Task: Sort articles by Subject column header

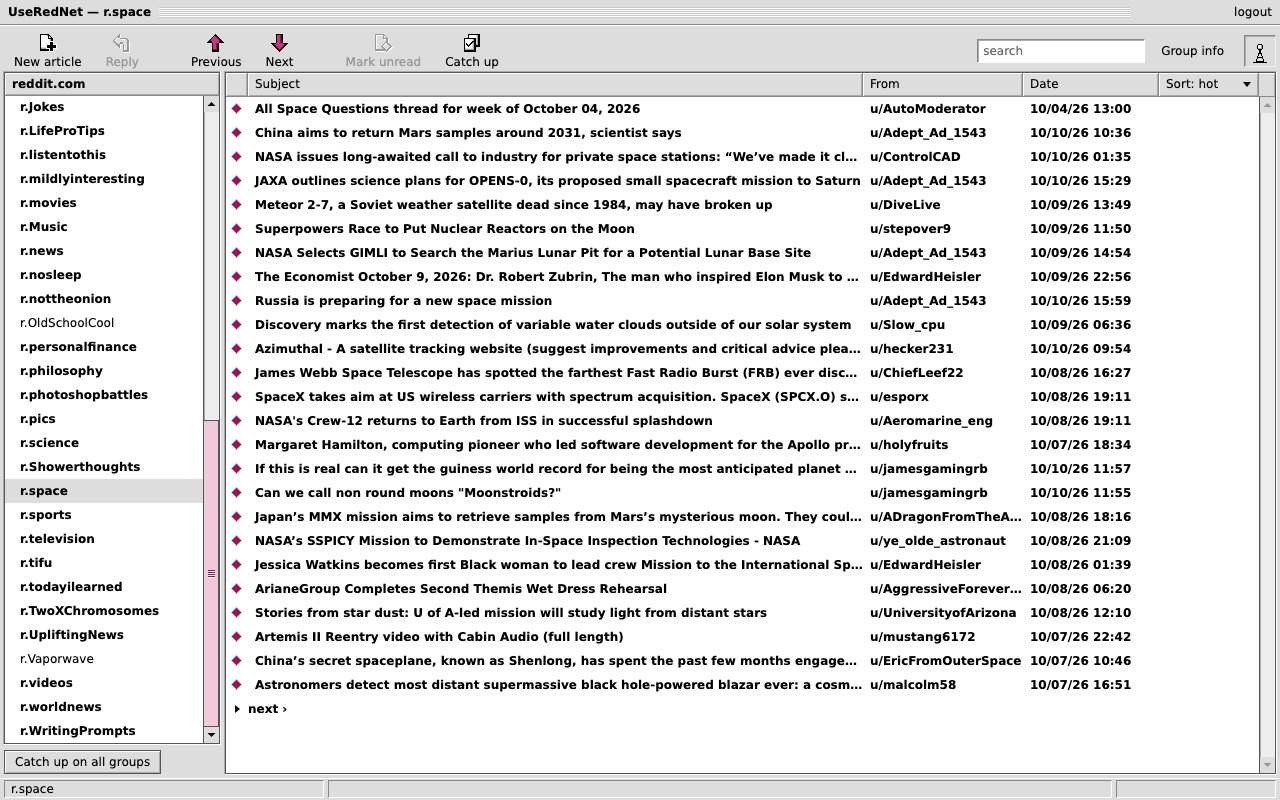Action: (554, 84)
